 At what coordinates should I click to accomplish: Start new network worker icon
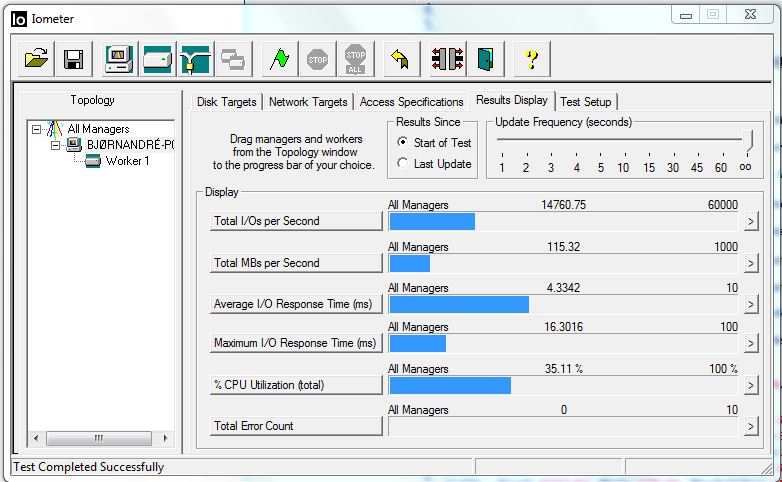click(195, 59)
